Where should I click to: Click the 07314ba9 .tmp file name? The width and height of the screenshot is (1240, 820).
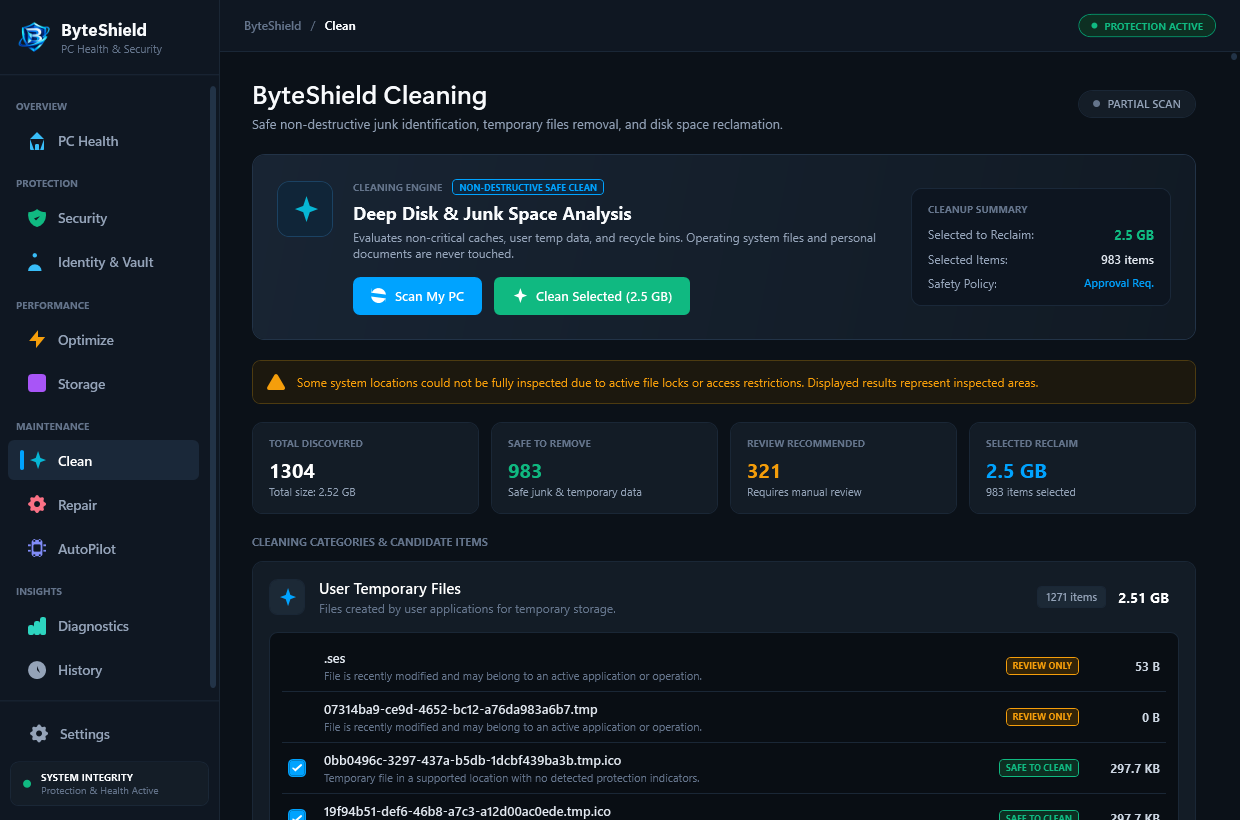click(461, 710)
